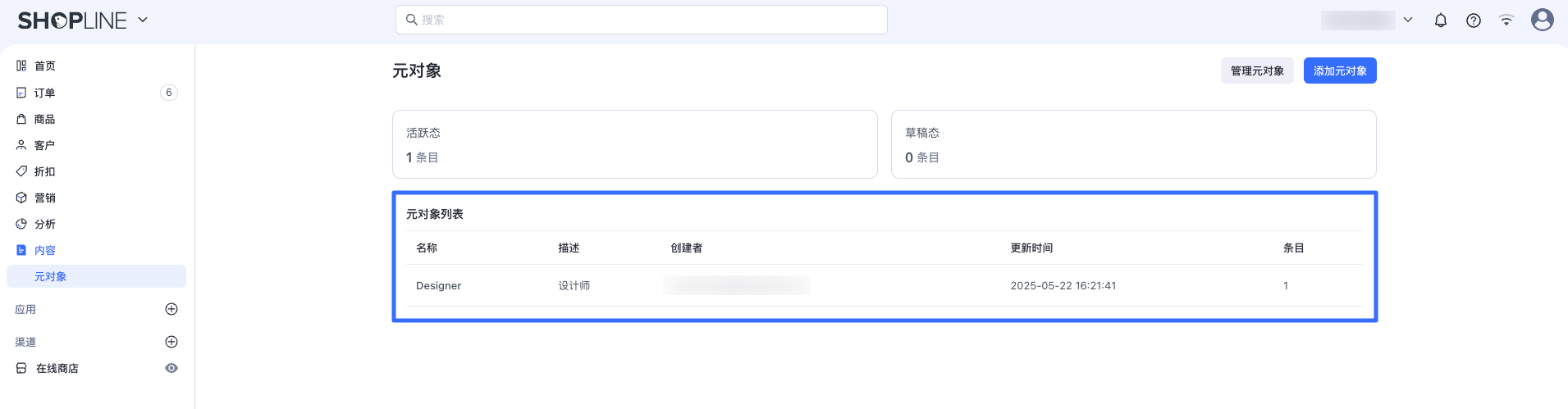Add a new app with plus icon

tap(171, 309)
